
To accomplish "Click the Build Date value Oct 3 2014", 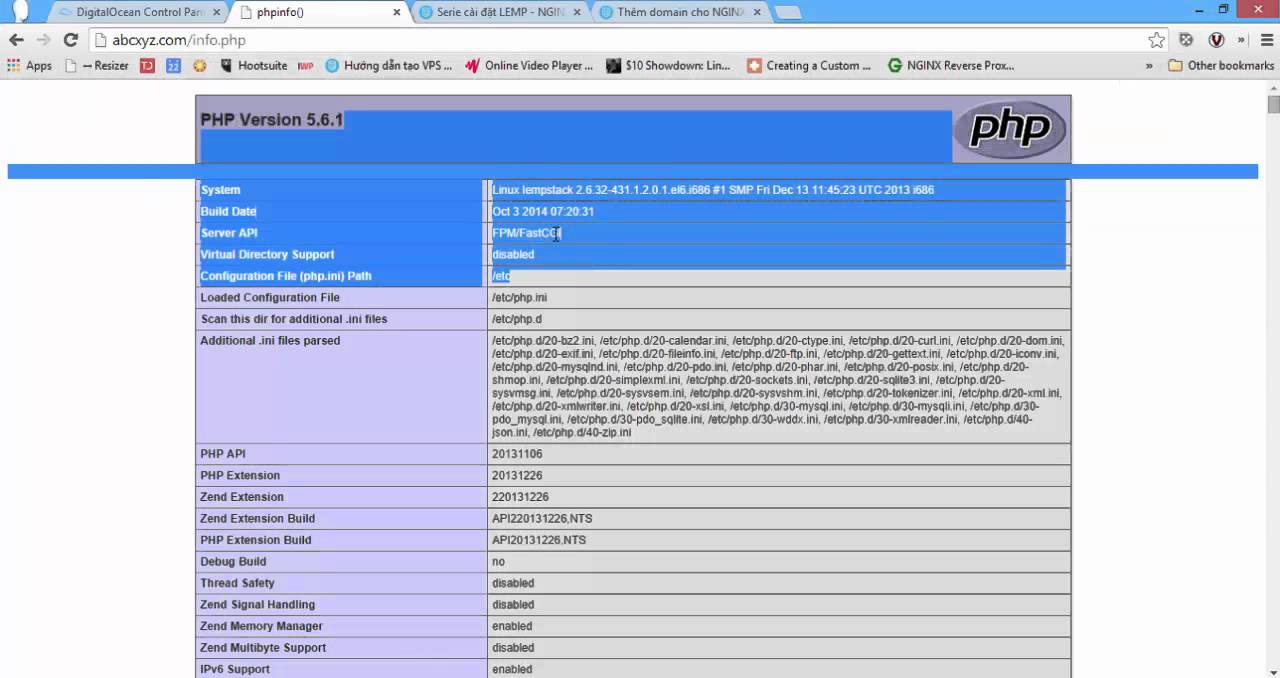I will 543,212.
